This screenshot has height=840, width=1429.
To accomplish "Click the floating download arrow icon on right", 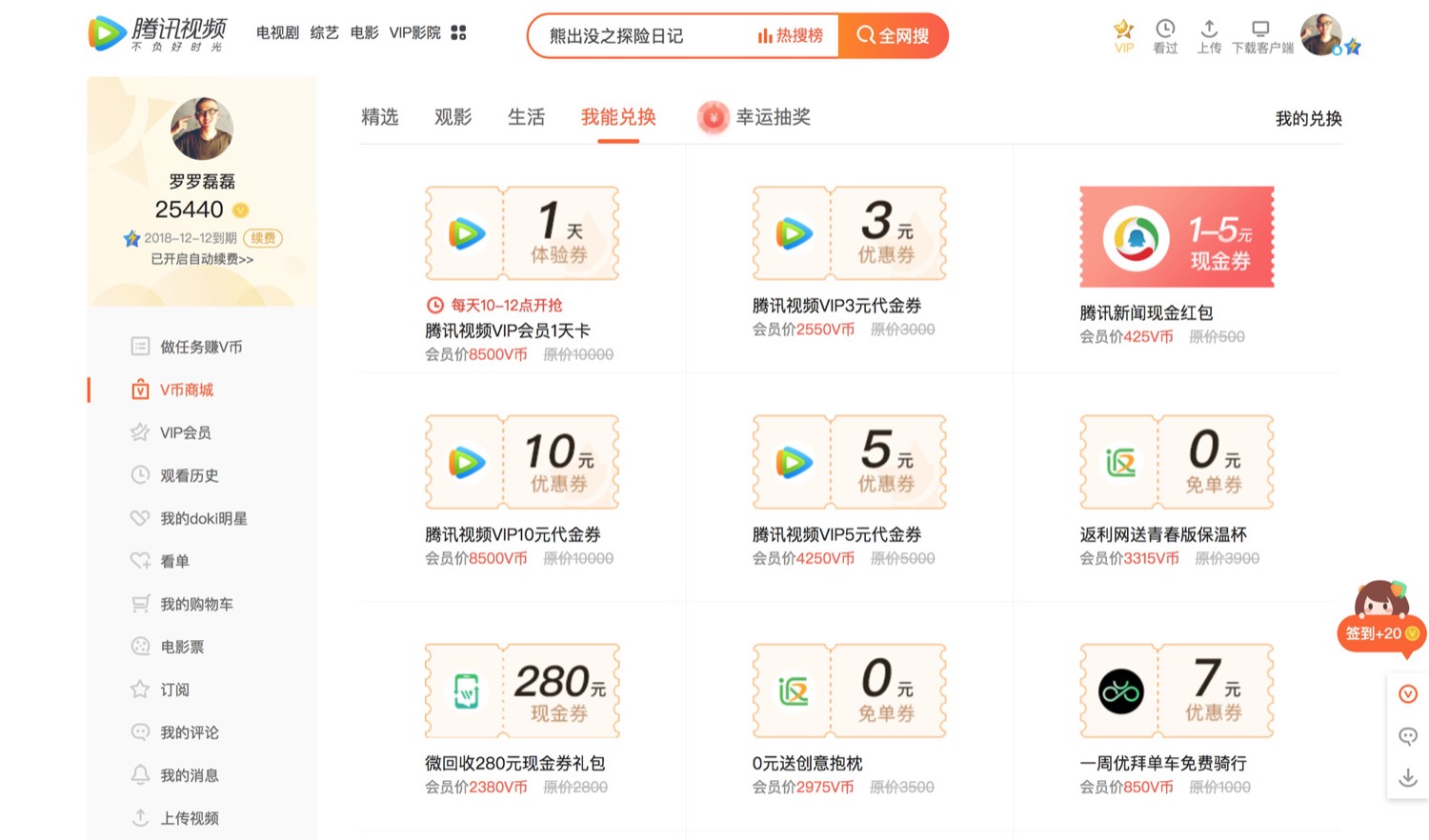I will [x=1408, y=778].
